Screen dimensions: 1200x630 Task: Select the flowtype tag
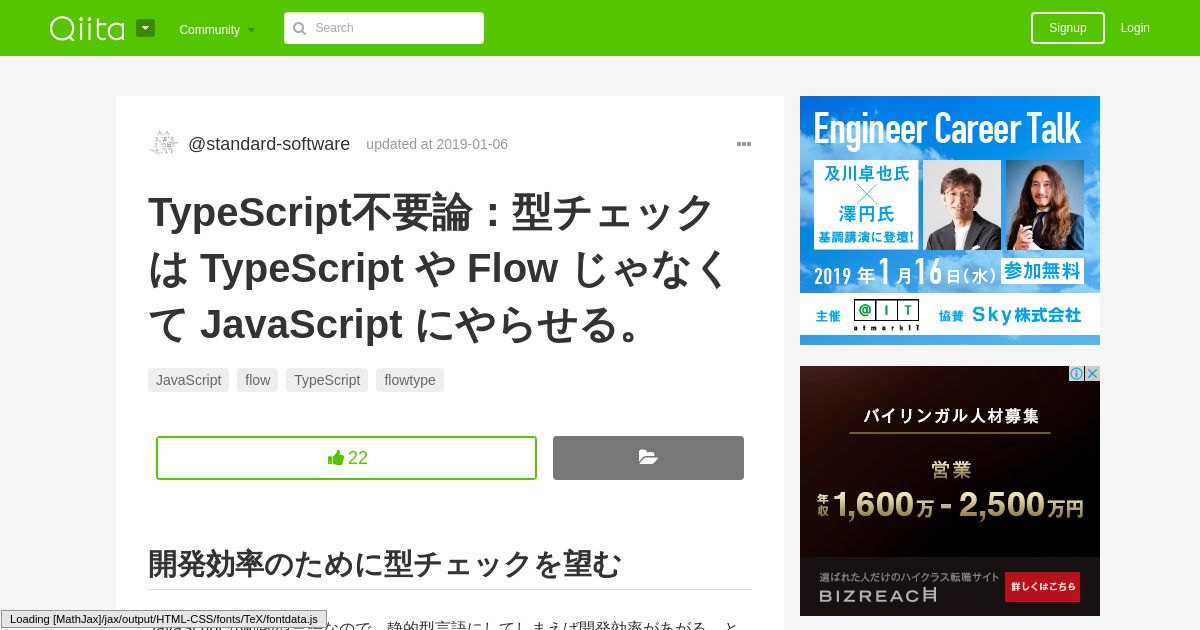(410, 380)
